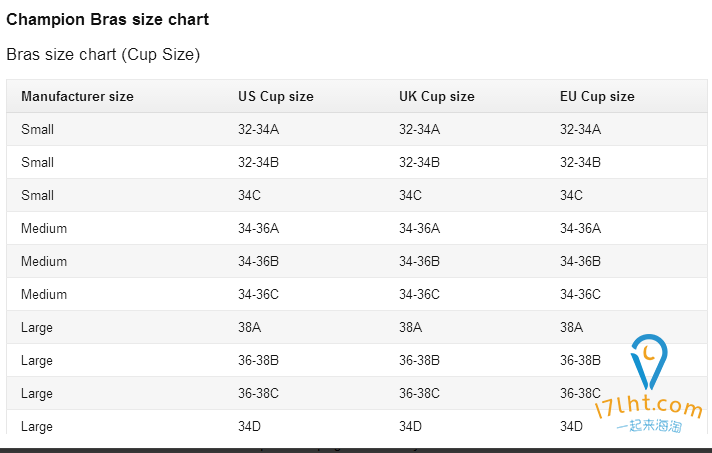Screen dimensions: 712x453
Task: Click the Bras size chart (Cup Size) subtitle
Action: tap(103, 54)
